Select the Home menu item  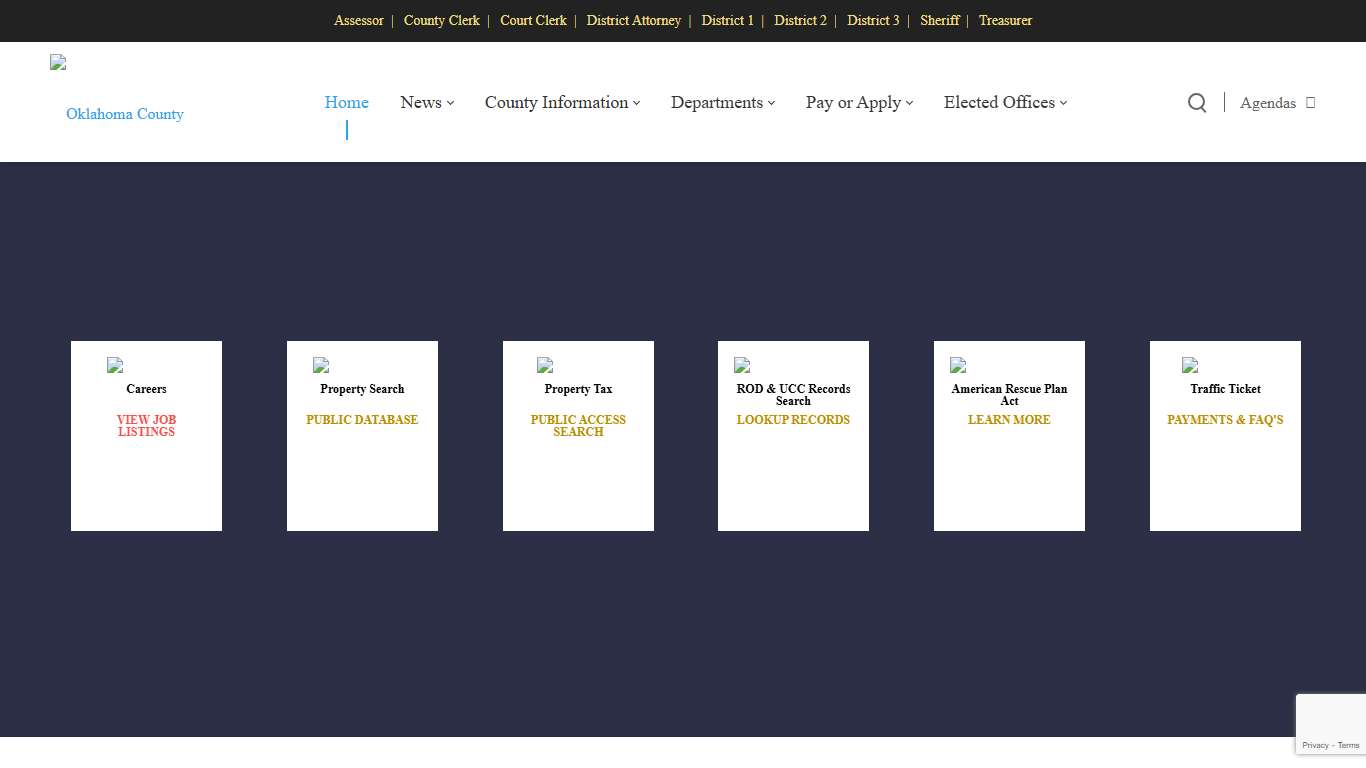click(x=346, y=103)
